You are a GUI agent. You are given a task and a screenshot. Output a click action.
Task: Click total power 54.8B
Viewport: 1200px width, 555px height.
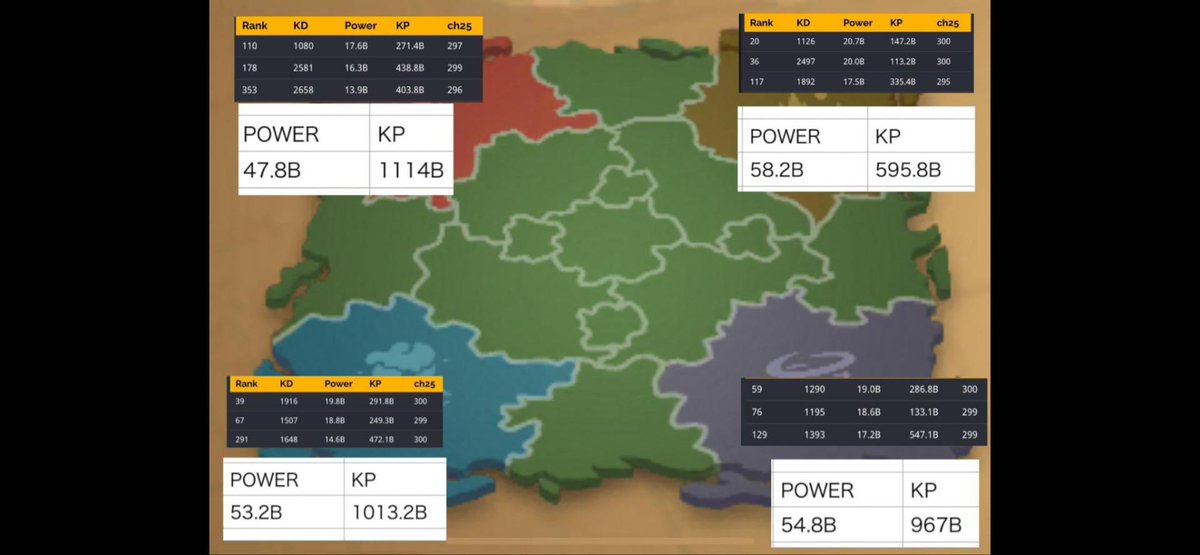(809, 525)
